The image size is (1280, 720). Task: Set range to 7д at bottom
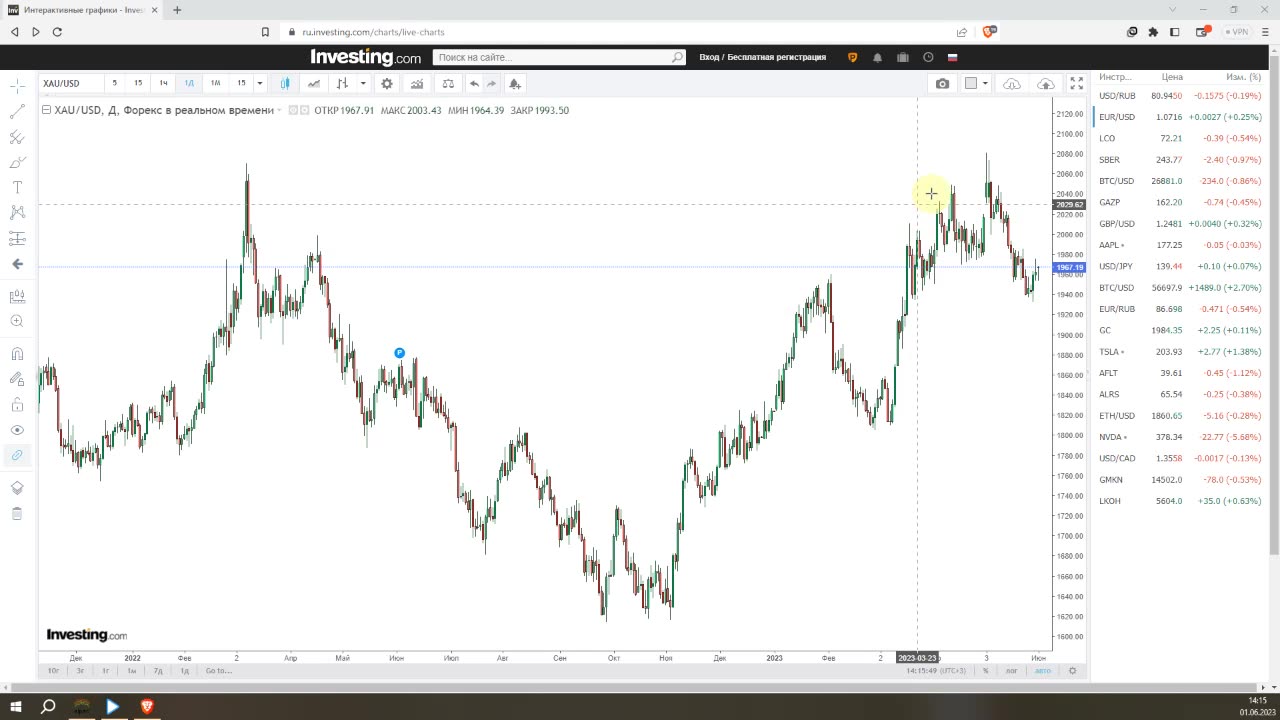coord(157,670)
